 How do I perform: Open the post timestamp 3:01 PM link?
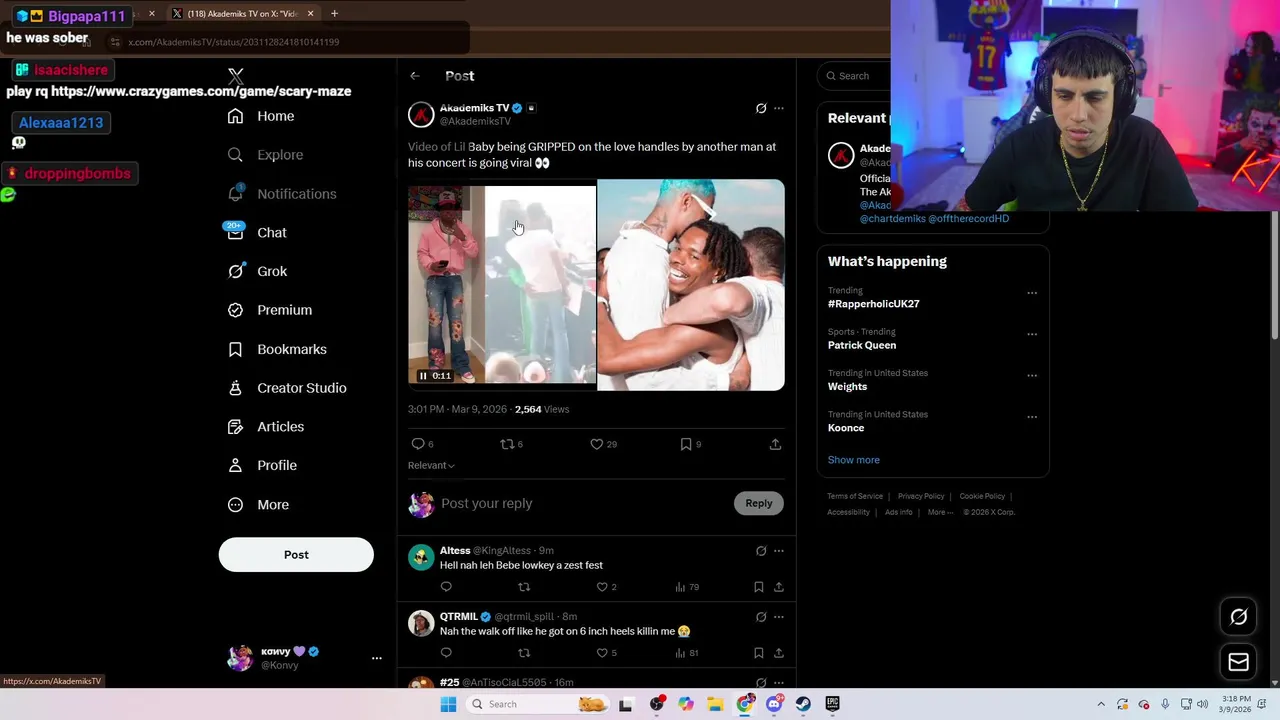457,409
